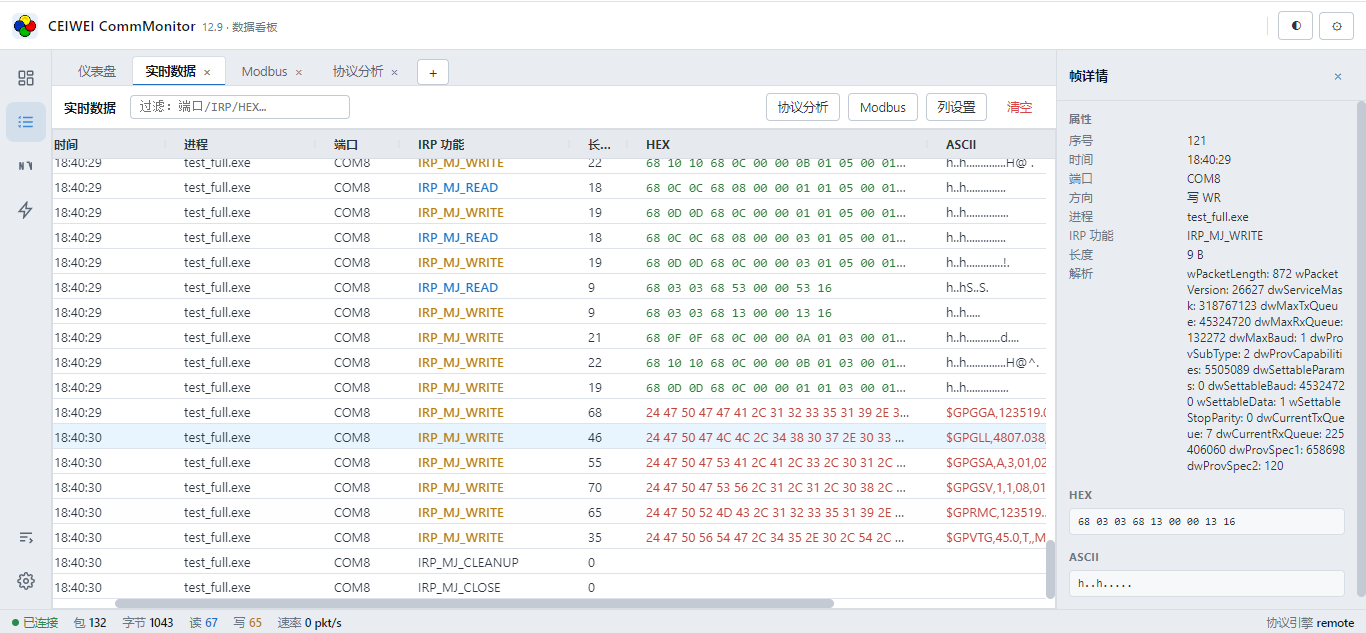Click the HEX column header
Viewport: 1366px width, 633px height.
(658, 145)
